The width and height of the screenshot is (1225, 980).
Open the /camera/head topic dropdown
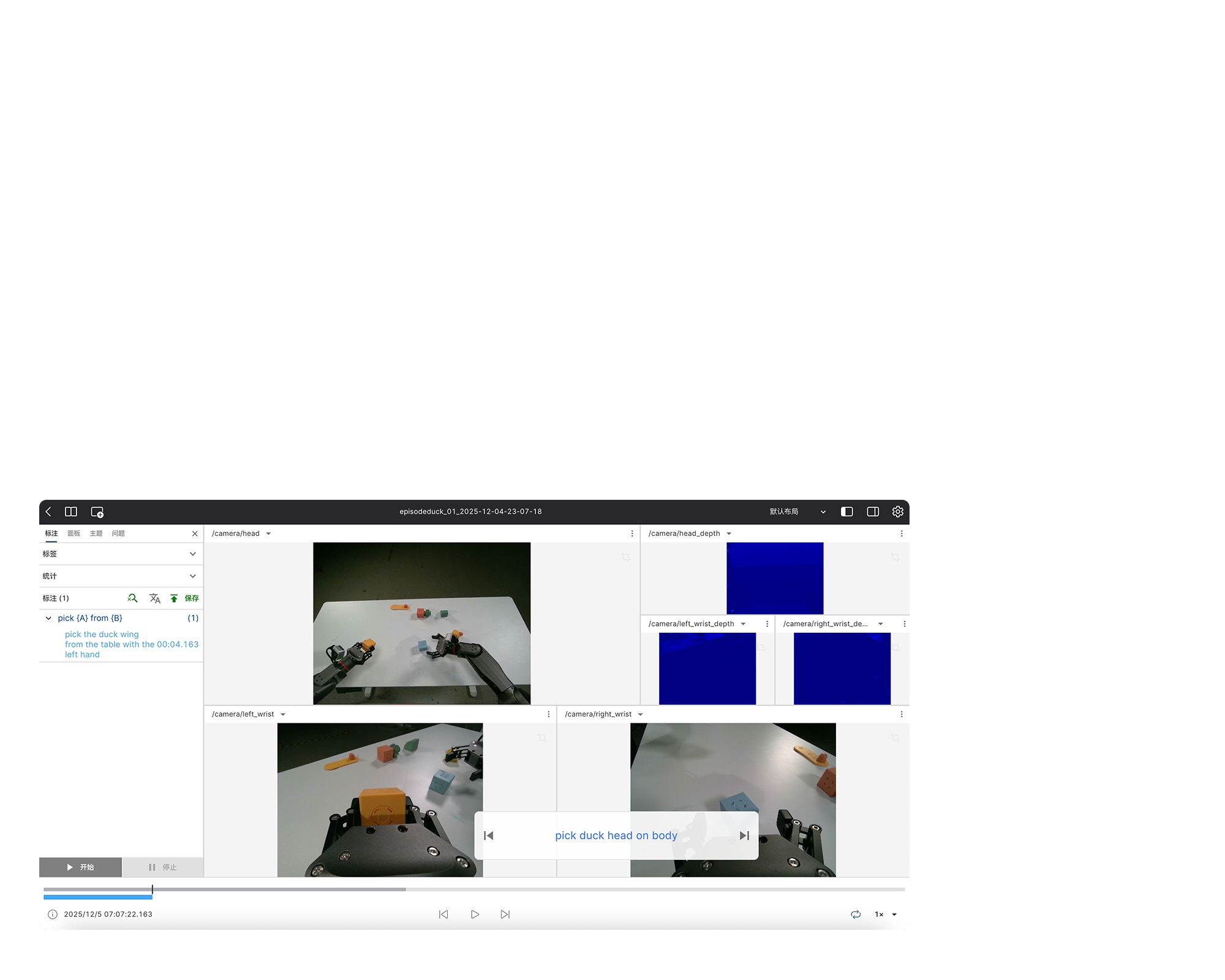(268, 533)
